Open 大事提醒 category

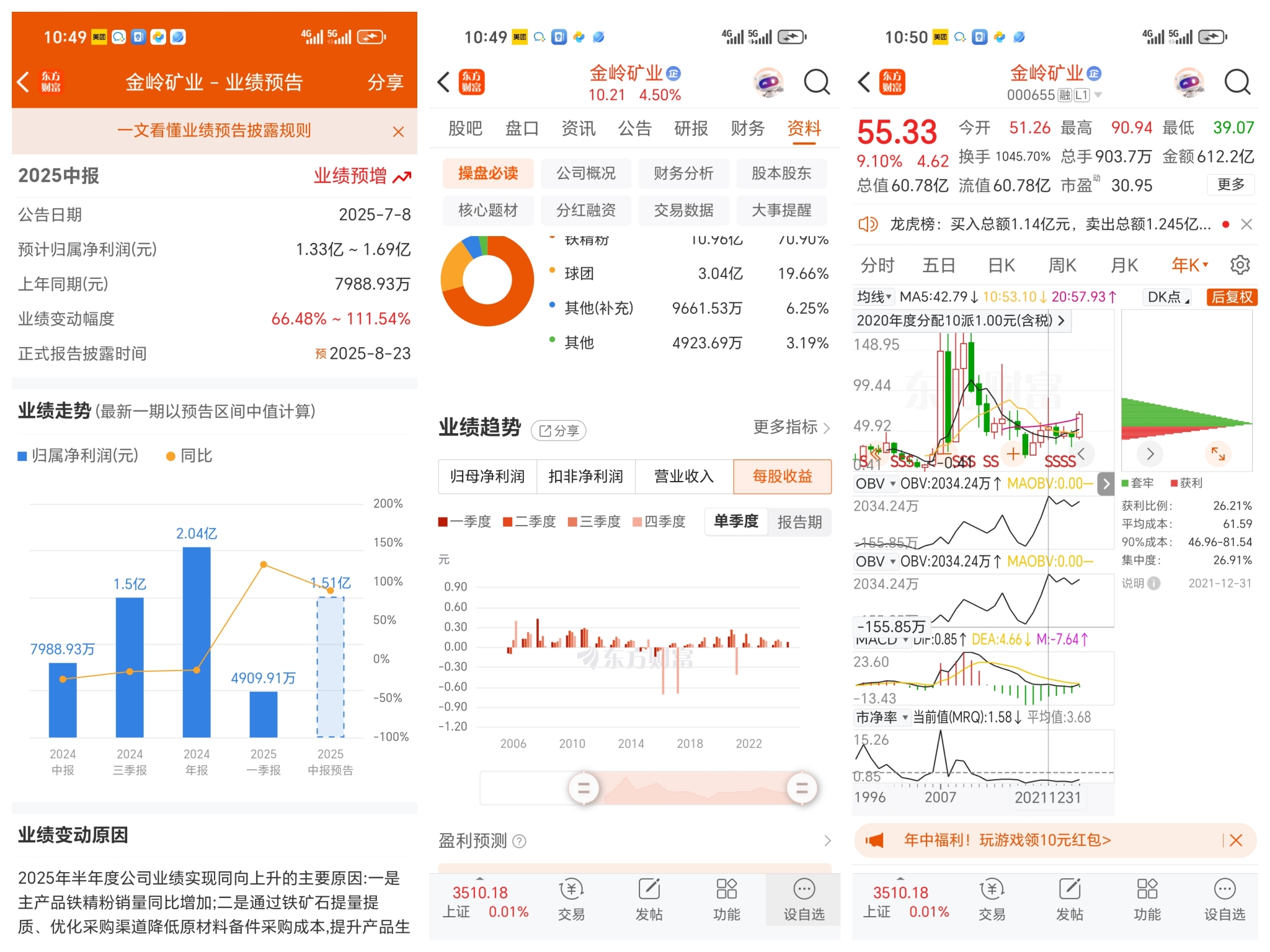coord(781,210)
